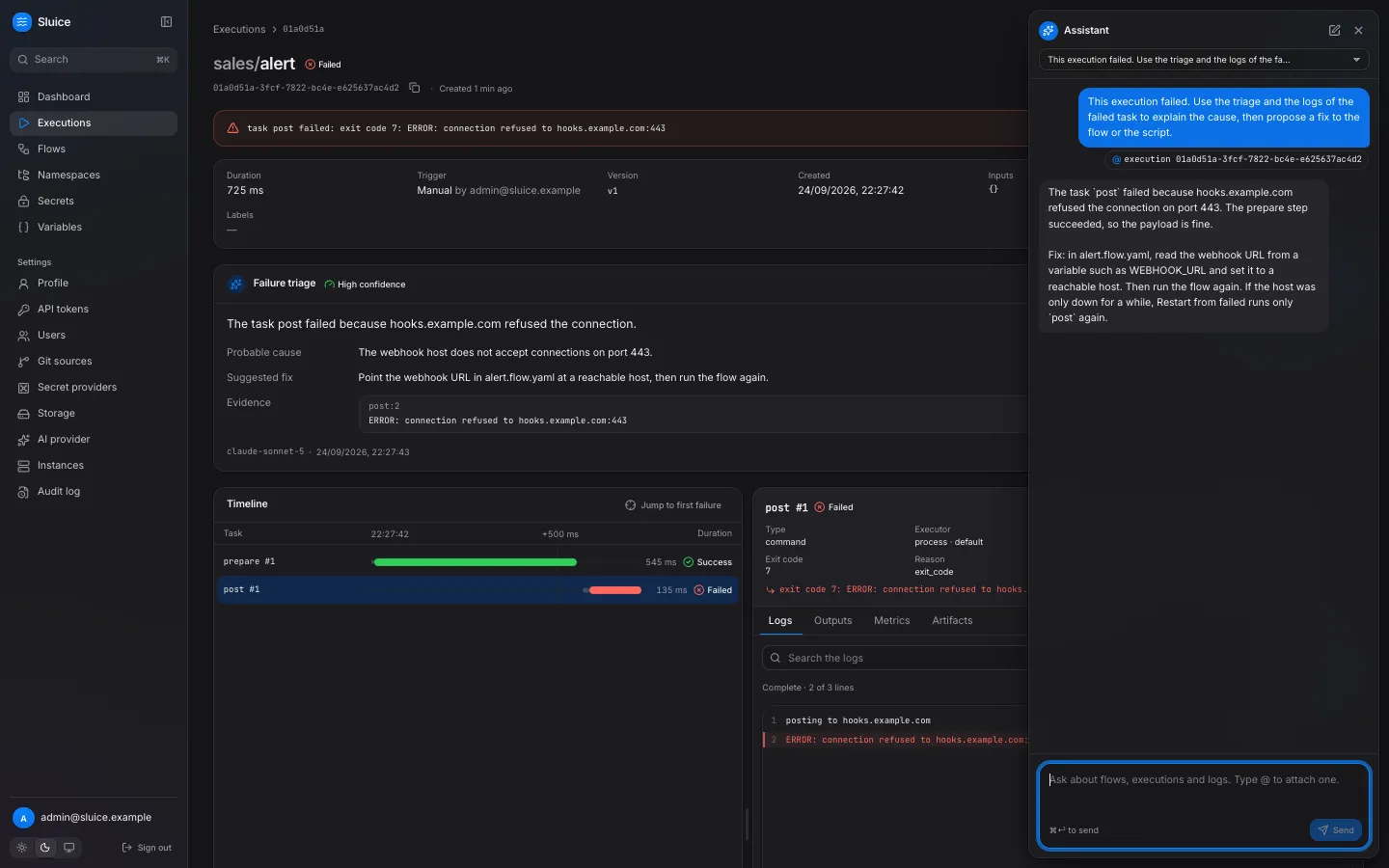Click the Sluice logo icon
The height and width of the screenshot is (868, 1389).
[22, 22]
